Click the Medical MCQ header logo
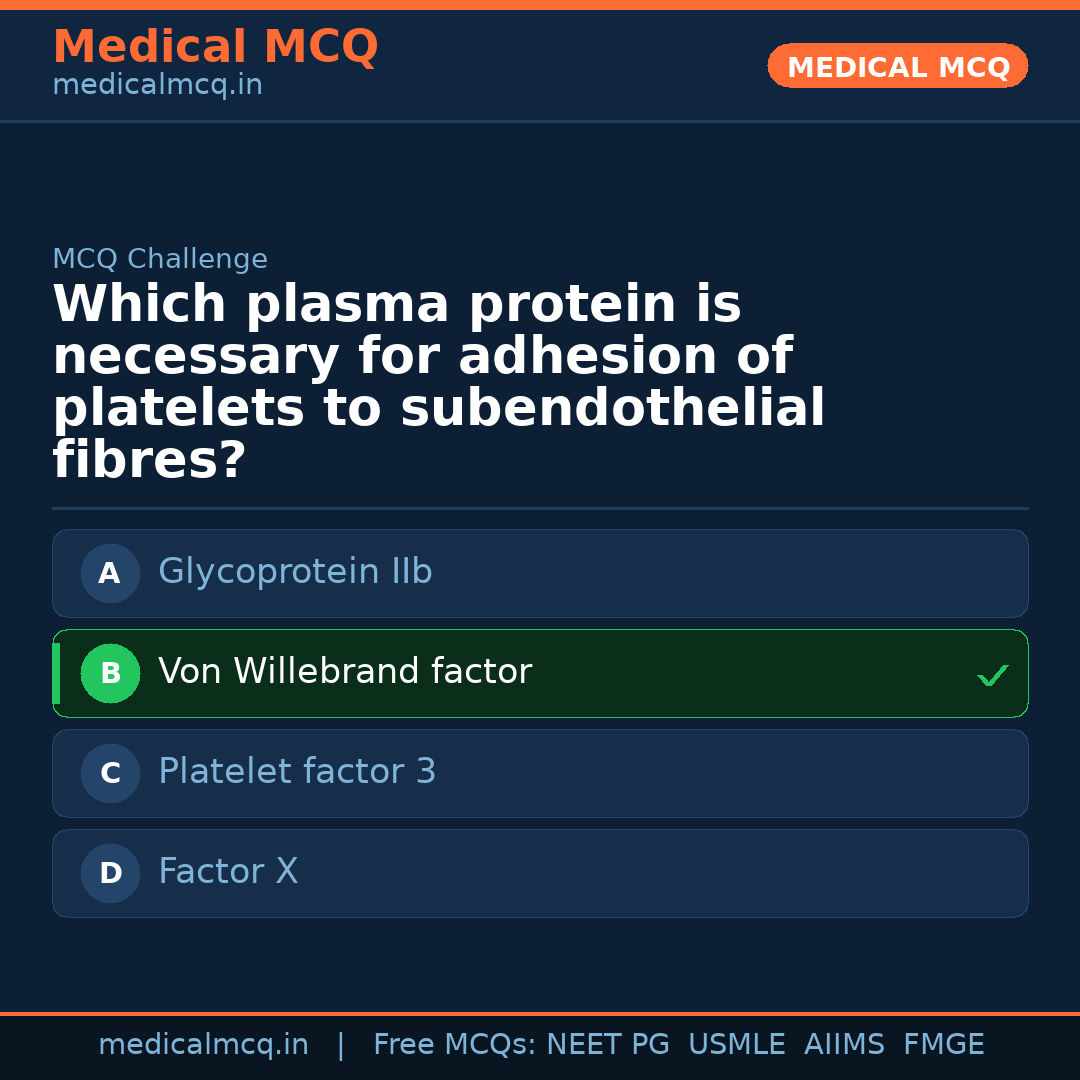This screenshot has height=1080, width=1080. (215, 47)
